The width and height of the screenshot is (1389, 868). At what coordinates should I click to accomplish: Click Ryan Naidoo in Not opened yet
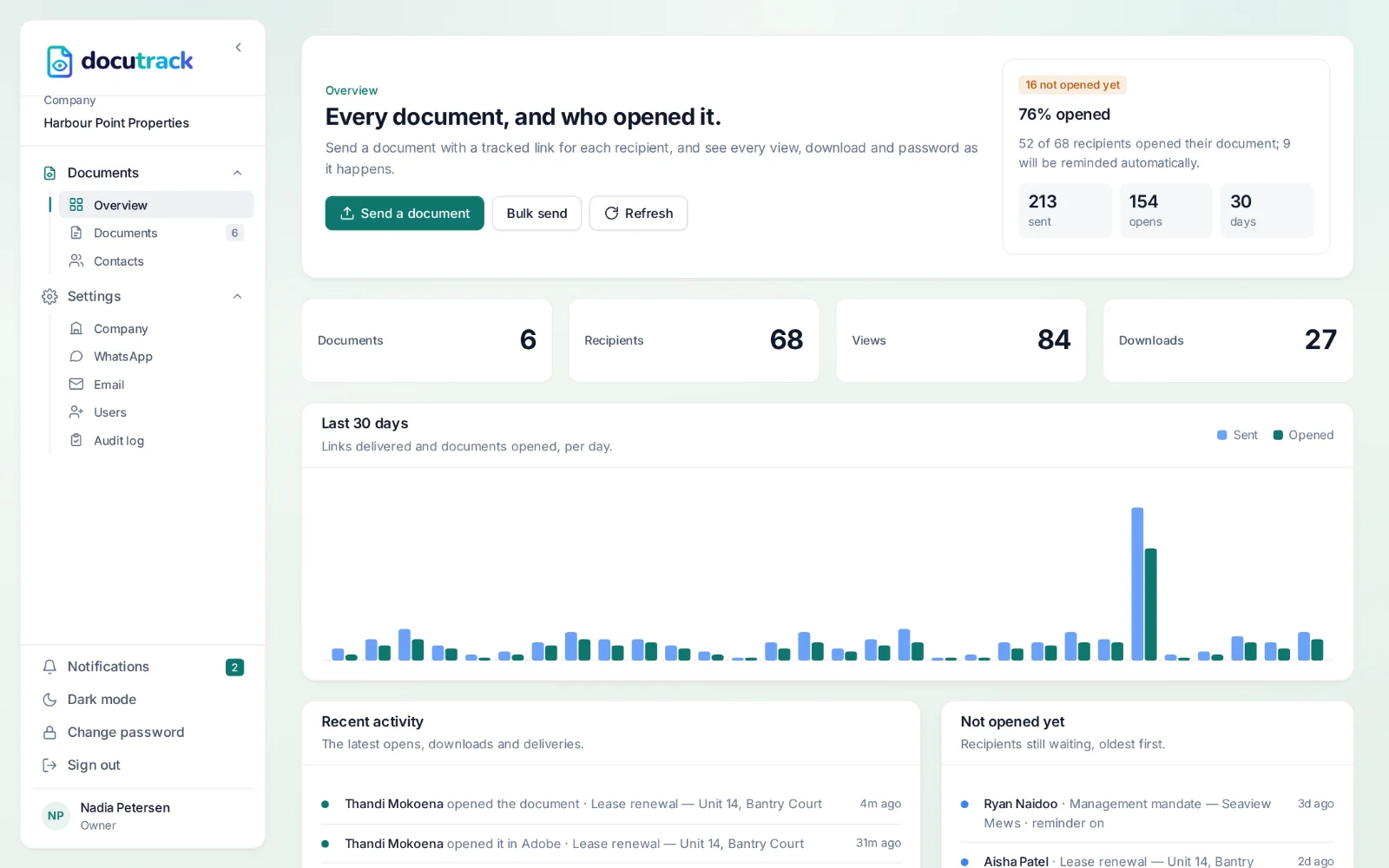(x=1020, y=804)
